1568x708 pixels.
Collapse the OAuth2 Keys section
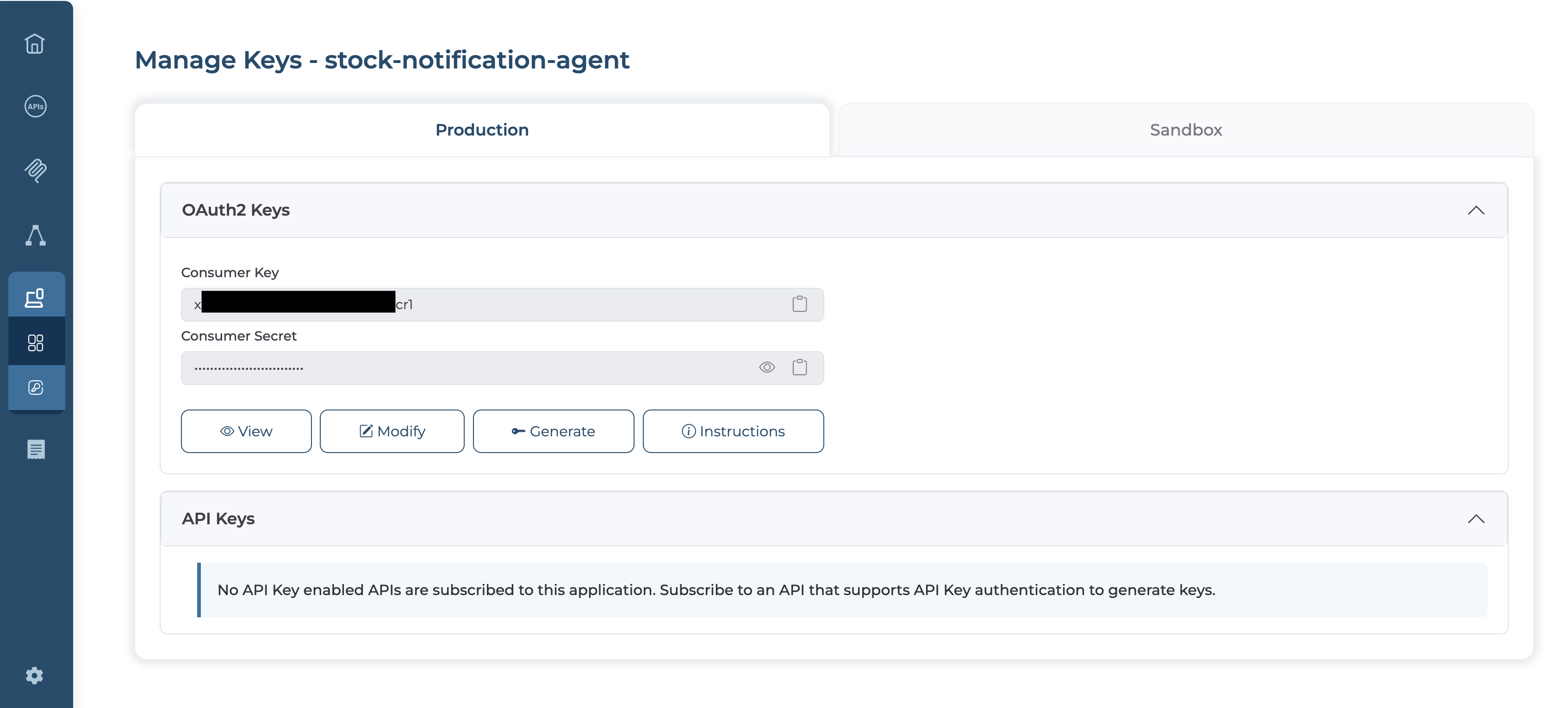[1475, 210]
